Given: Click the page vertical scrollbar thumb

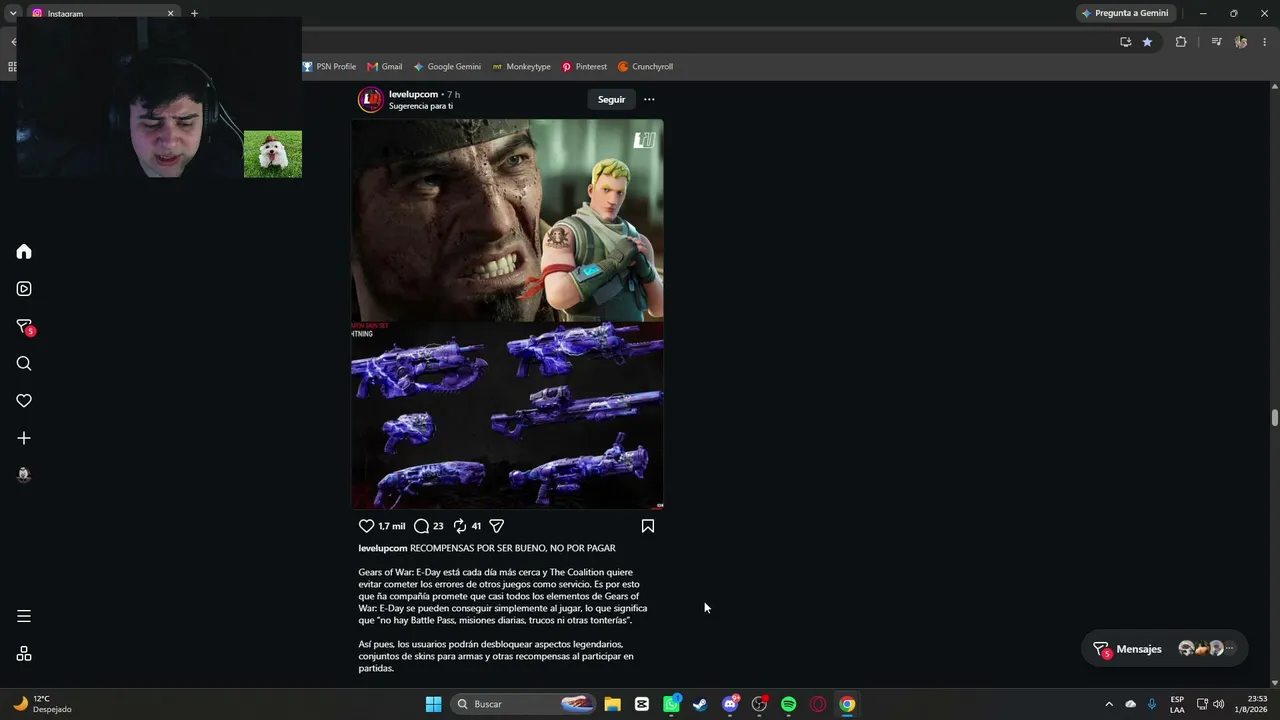Looking at the screenshot, I should (1274, 418).
